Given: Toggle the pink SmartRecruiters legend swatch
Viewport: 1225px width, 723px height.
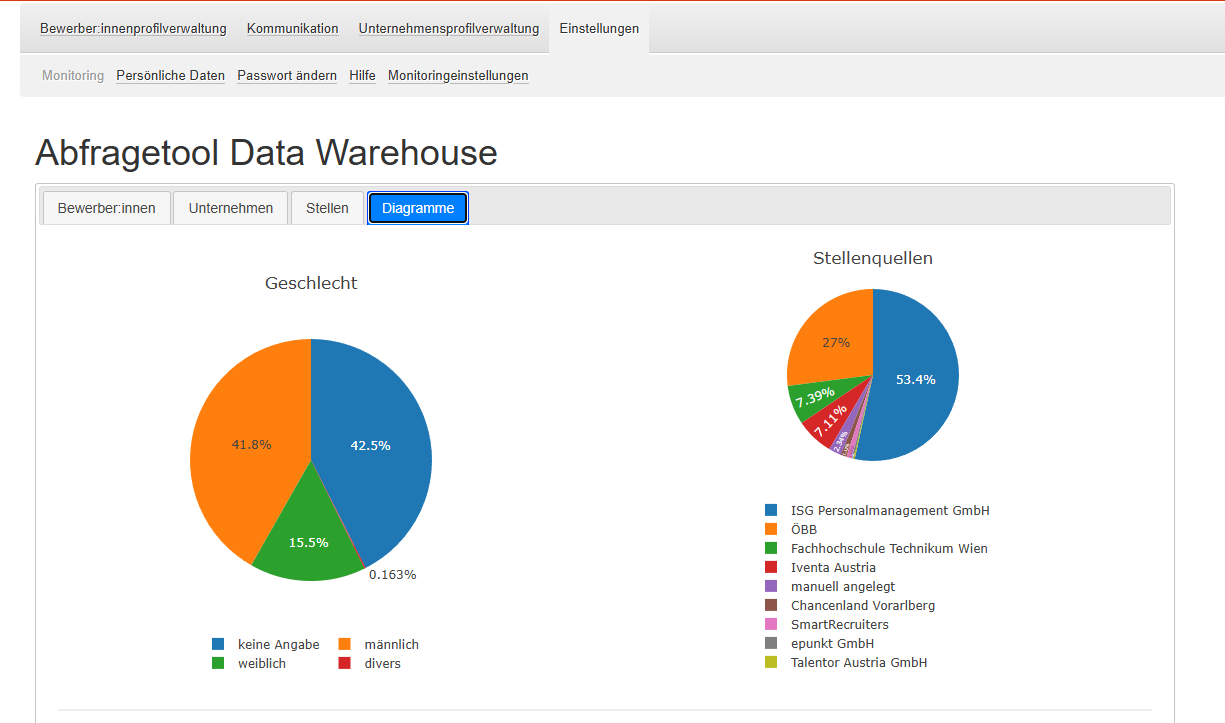Looking at the screenshot, I should point(771,624).
